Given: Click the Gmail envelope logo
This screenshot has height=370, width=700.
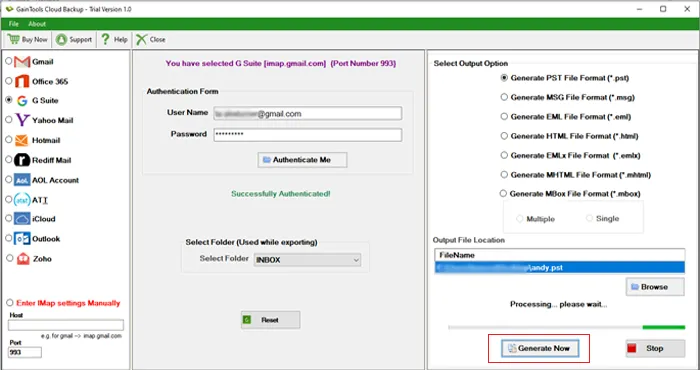Looking at the screenshot, I should point(22,62).
